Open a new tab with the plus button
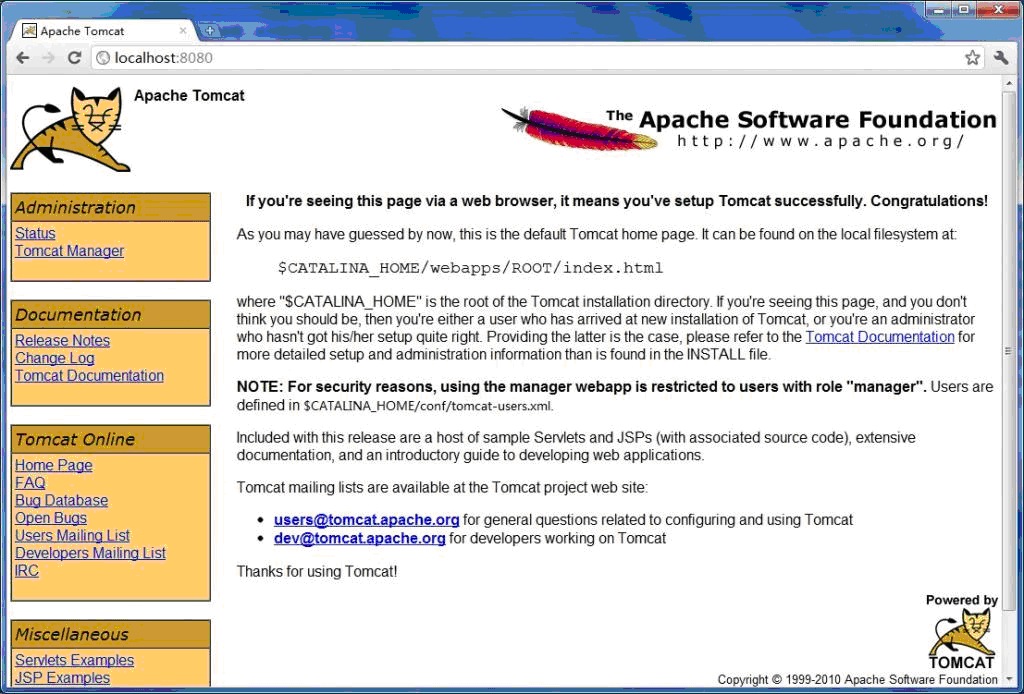 pyautogui.click(x=209, y=31)
